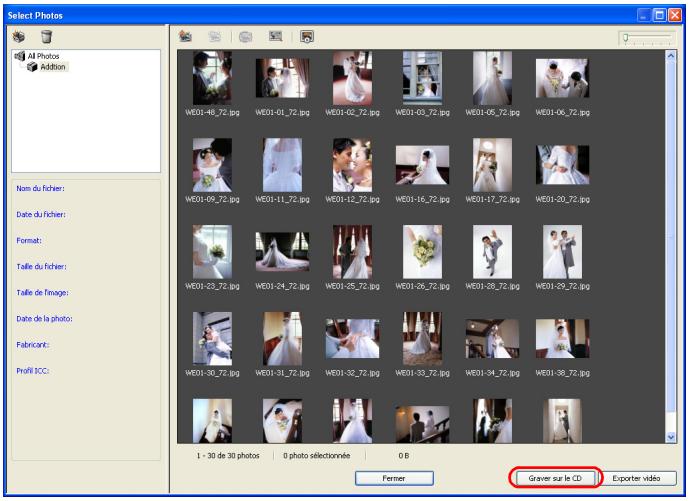Click the add photos toolbar icon

click(185, 36)
